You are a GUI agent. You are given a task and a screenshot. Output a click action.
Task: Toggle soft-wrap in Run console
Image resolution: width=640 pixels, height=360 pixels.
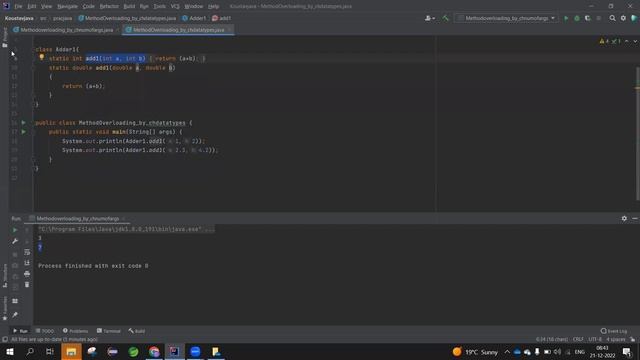tap(27, 252)
